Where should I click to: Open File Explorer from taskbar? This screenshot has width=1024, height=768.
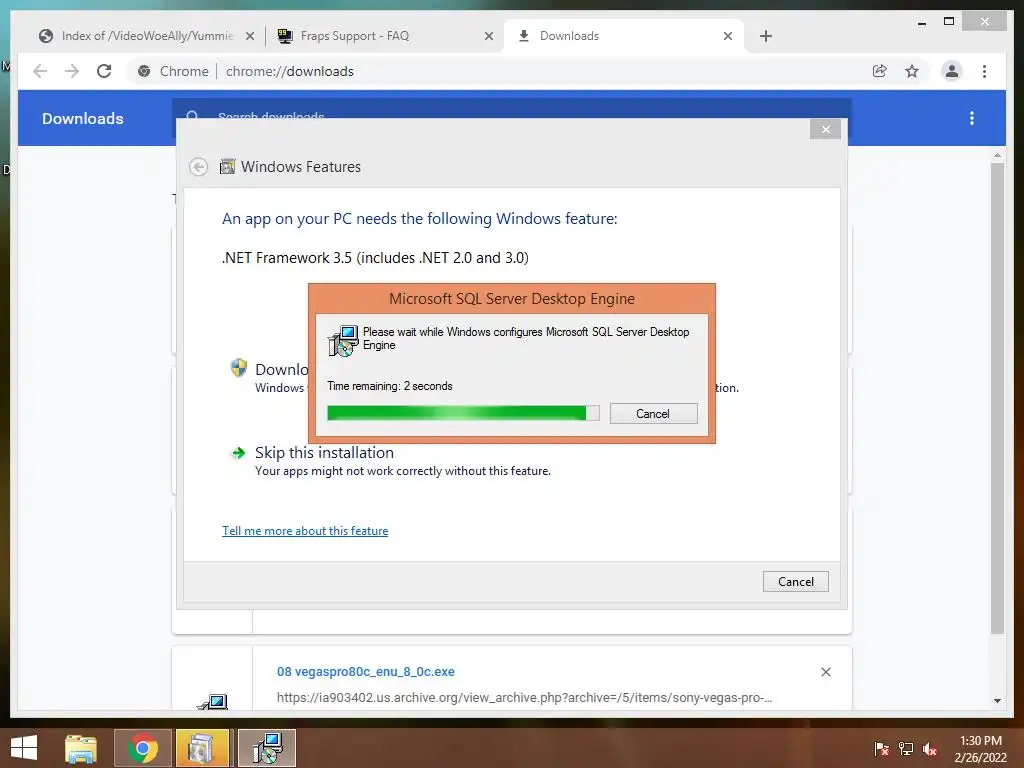coord(80,748)
